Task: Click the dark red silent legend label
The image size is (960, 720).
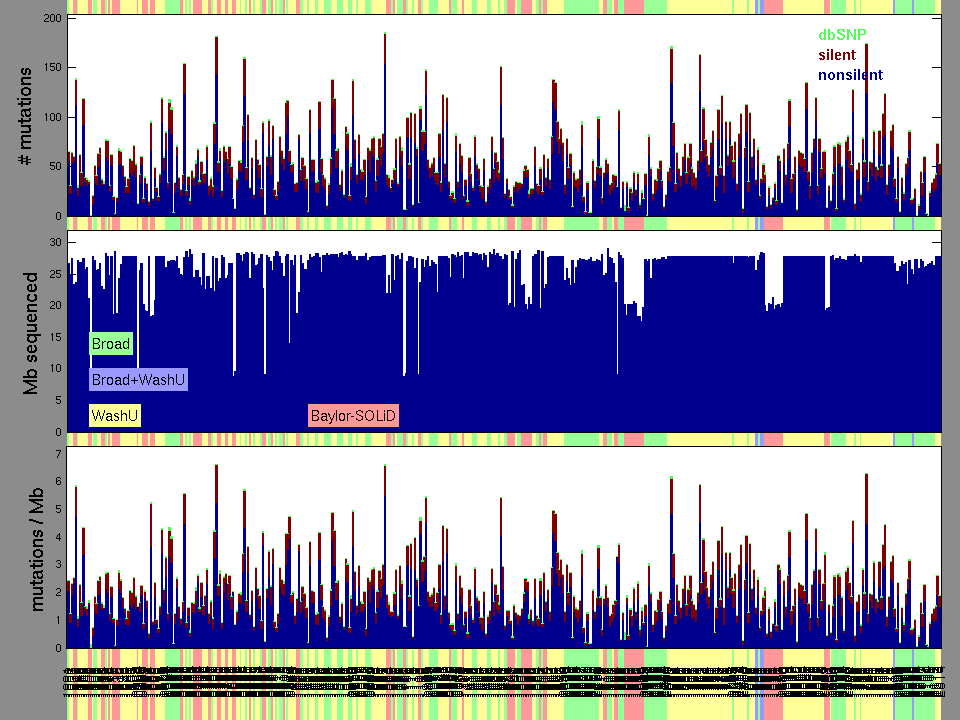Action: (837, 55)
